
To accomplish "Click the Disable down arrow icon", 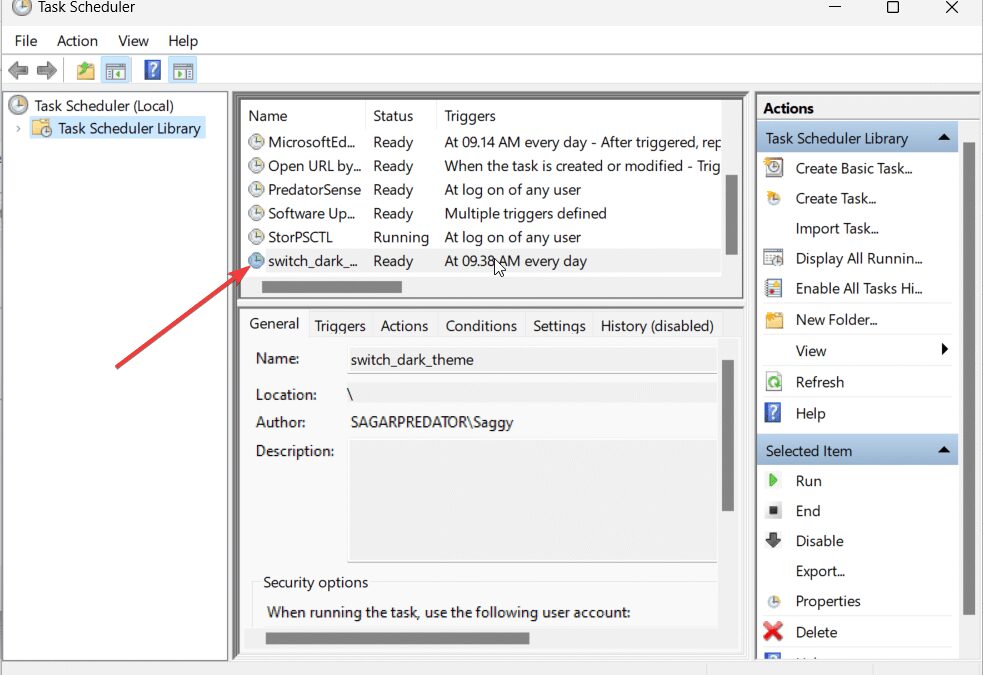I will click(x=773, y=541).
